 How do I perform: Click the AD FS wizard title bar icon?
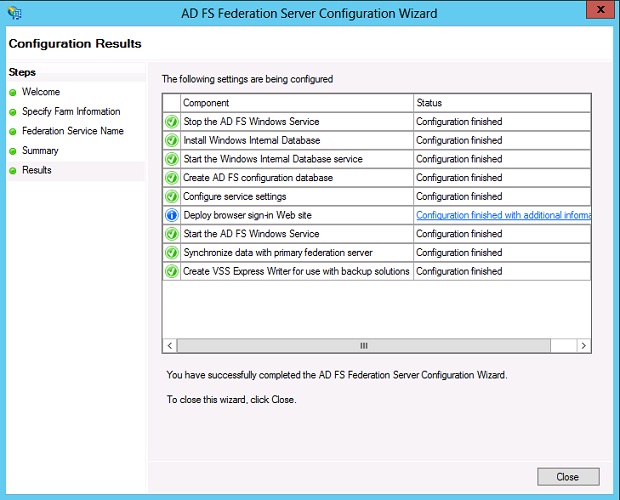pos(15,13)
